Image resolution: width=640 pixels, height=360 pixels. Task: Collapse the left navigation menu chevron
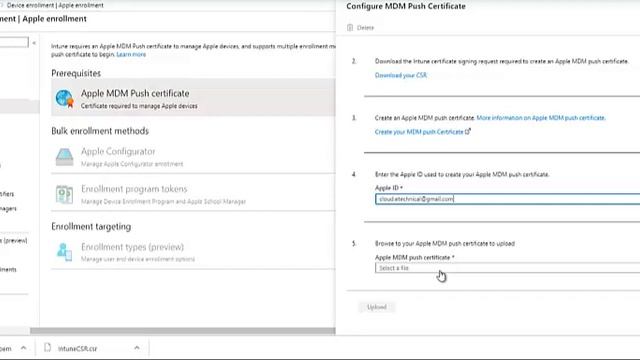34,42
